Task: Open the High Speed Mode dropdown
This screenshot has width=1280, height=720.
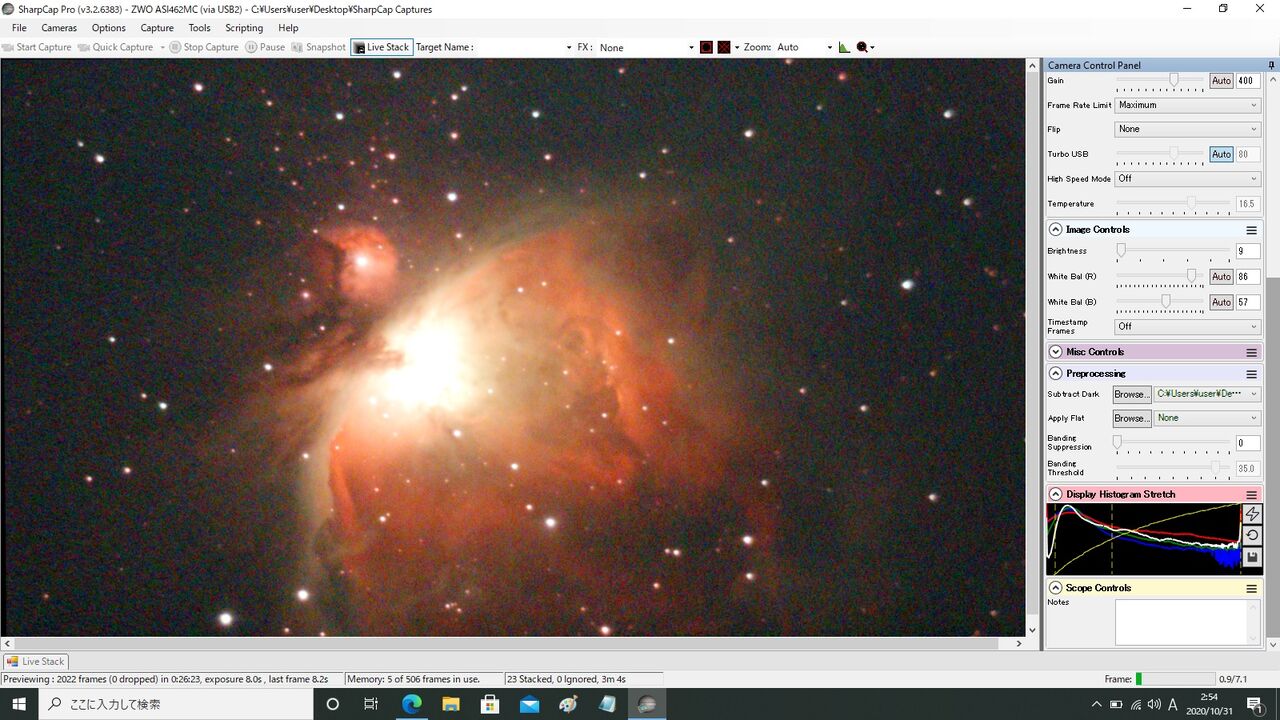Action: coord(1187,179)
